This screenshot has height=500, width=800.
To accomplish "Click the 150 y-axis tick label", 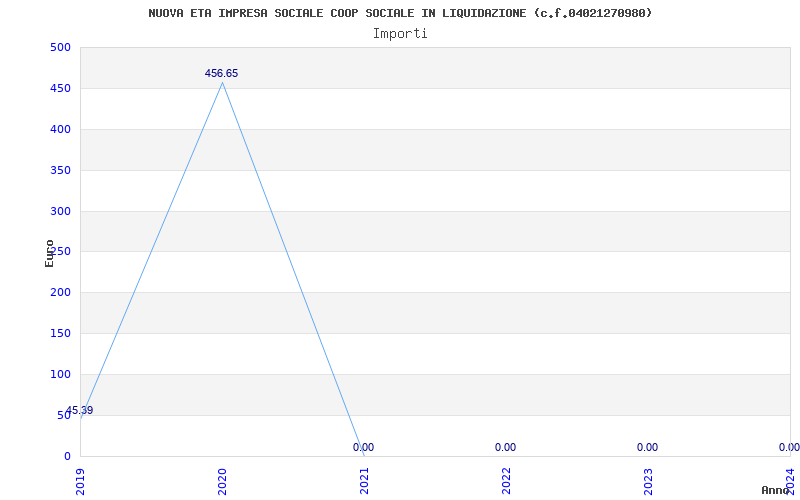I will coord(60,333).
